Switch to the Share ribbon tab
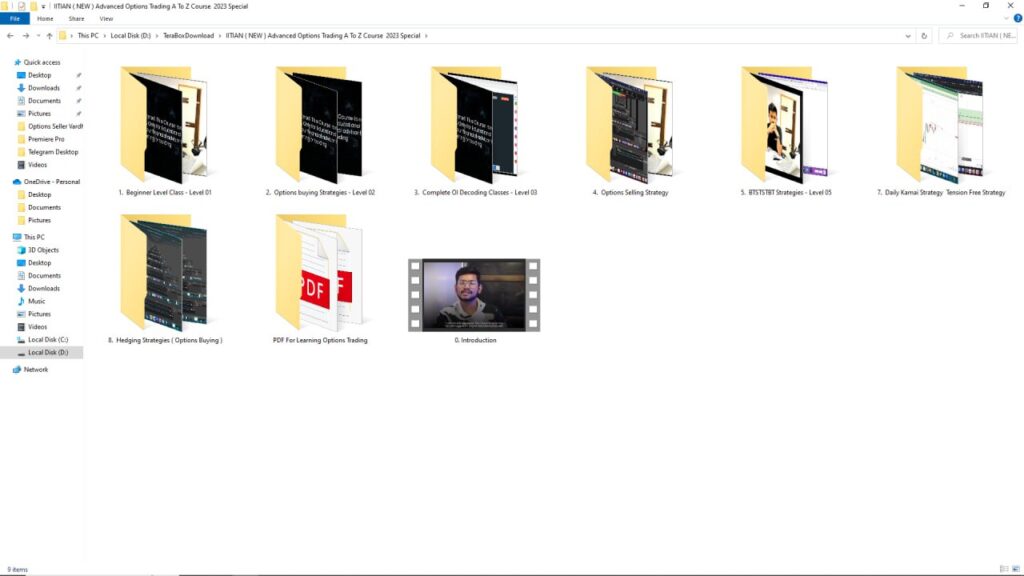Image resolution: width=1024 pixels, height=576 pixels. coord(76,19)
